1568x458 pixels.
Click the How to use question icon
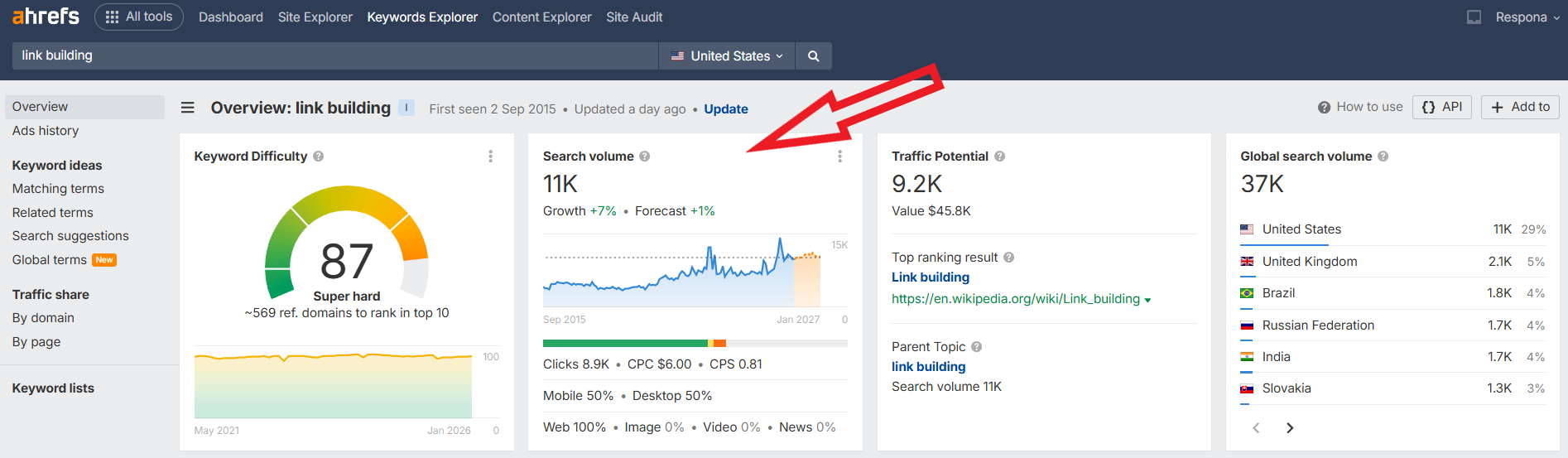(x=1325, y=108)
